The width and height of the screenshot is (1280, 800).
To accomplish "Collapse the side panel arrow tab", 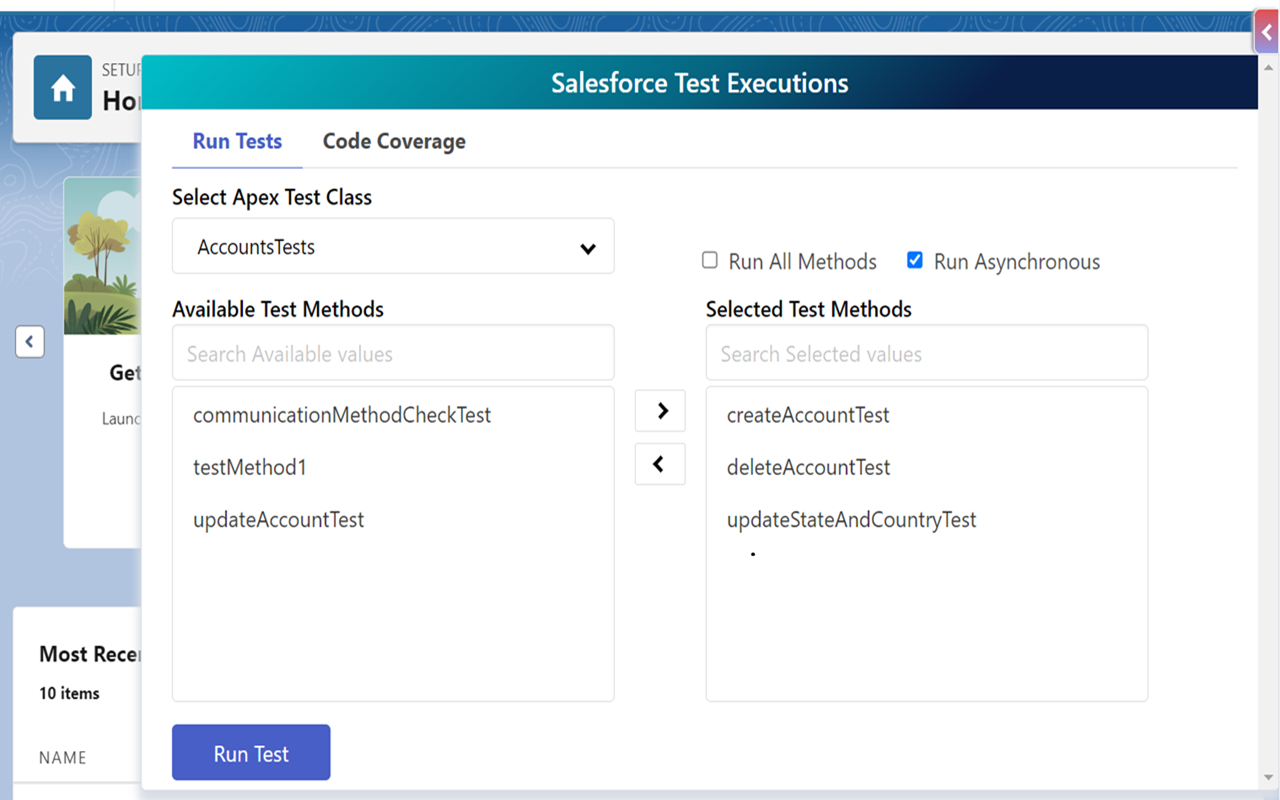I will point(1267,33).
